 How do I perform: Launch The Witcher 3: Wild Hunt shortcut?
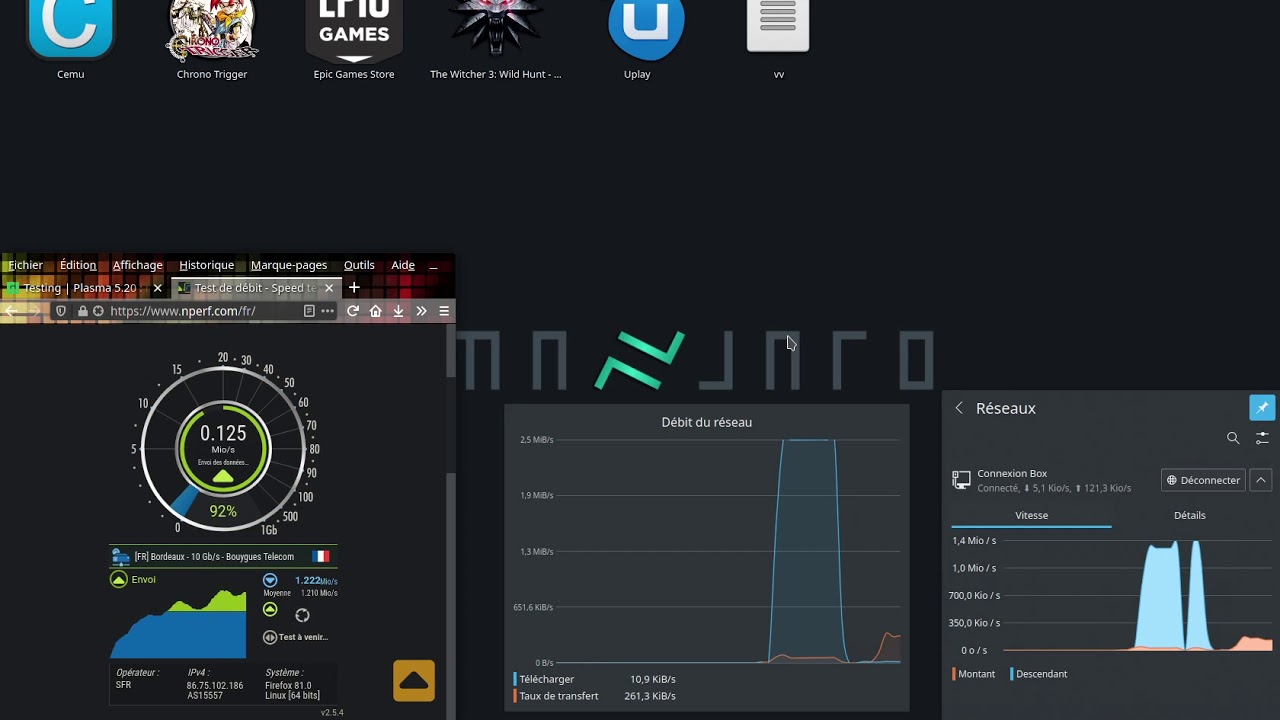click(496, 40)
